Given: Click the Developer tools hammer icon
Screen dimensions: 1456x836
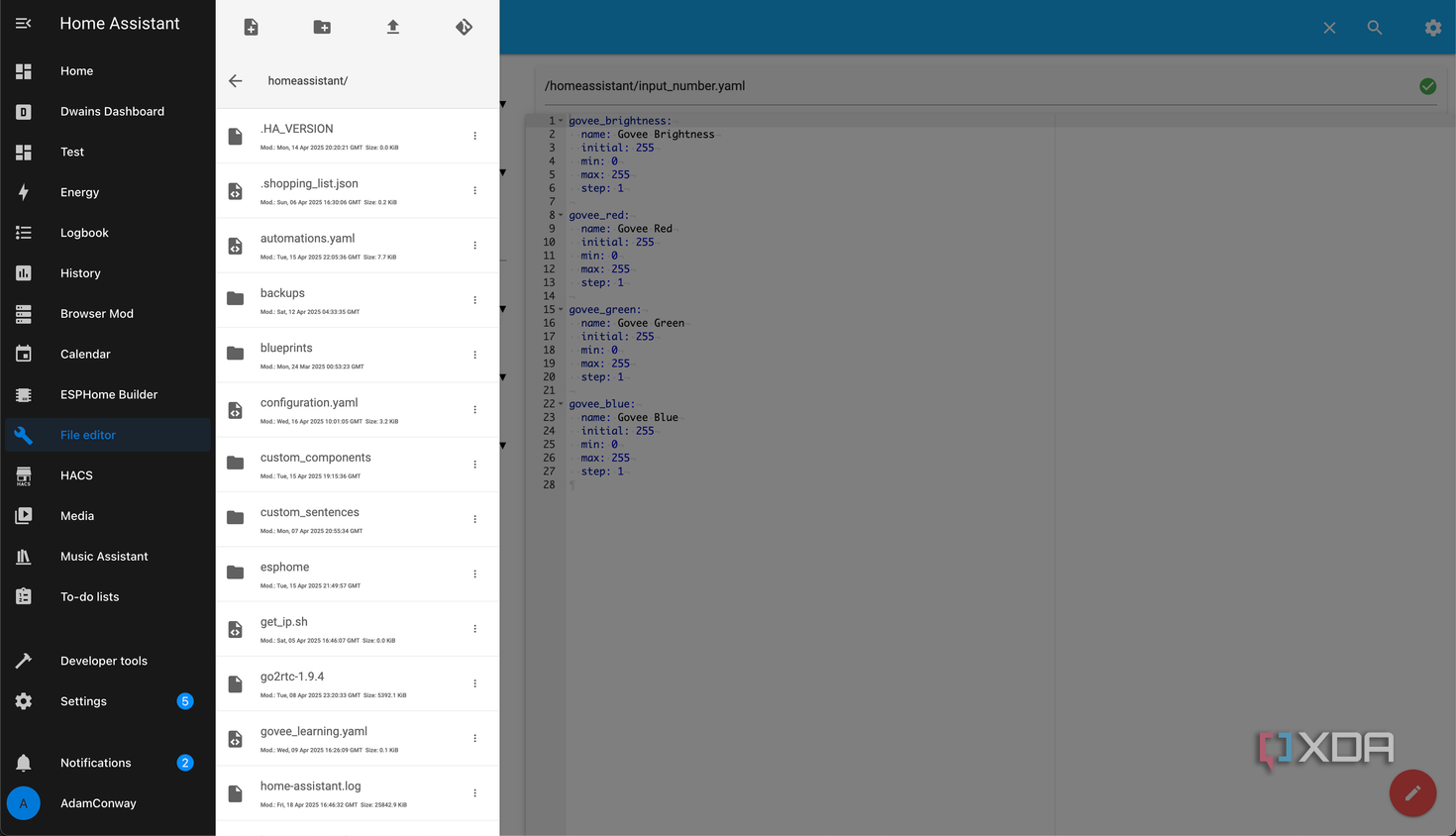Looking at the screenshot, I should [x=24, y=661].
